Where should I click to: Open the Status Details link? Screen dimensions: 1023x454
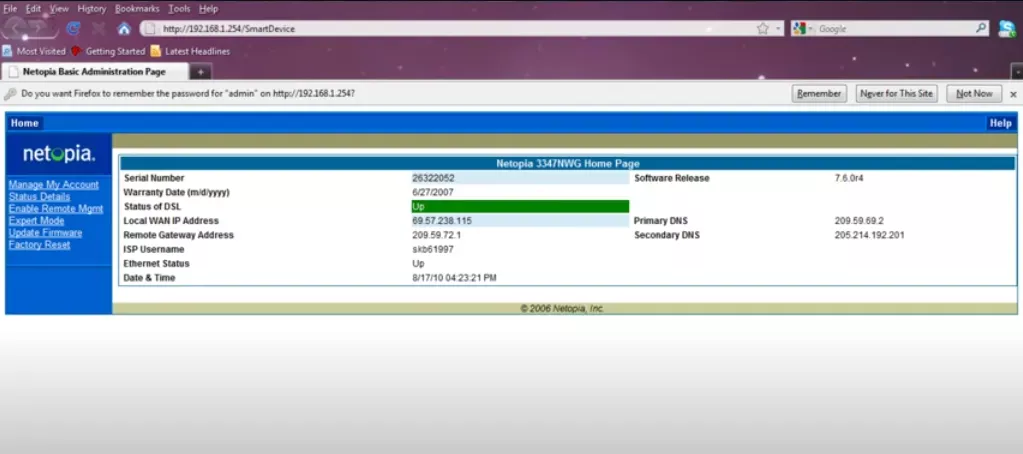39,197
